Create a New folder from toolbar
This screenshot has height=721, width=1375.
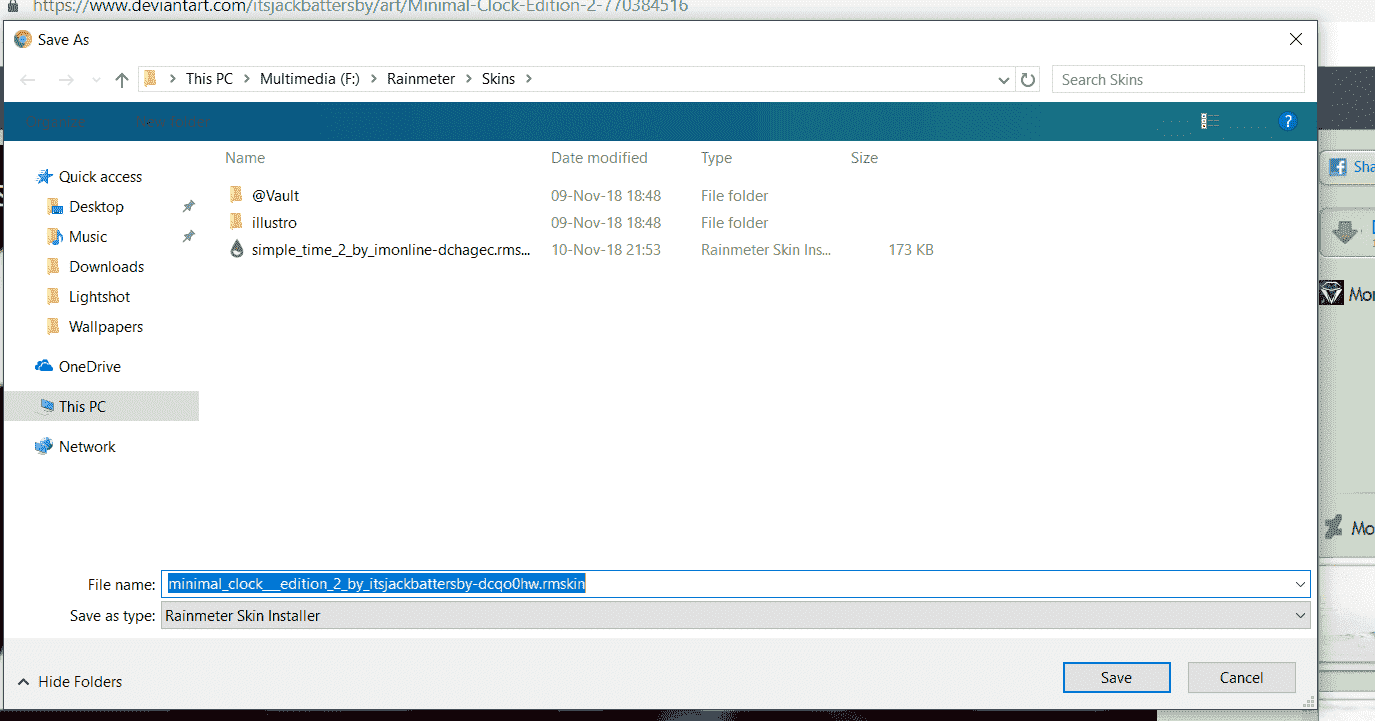[175, 122]
